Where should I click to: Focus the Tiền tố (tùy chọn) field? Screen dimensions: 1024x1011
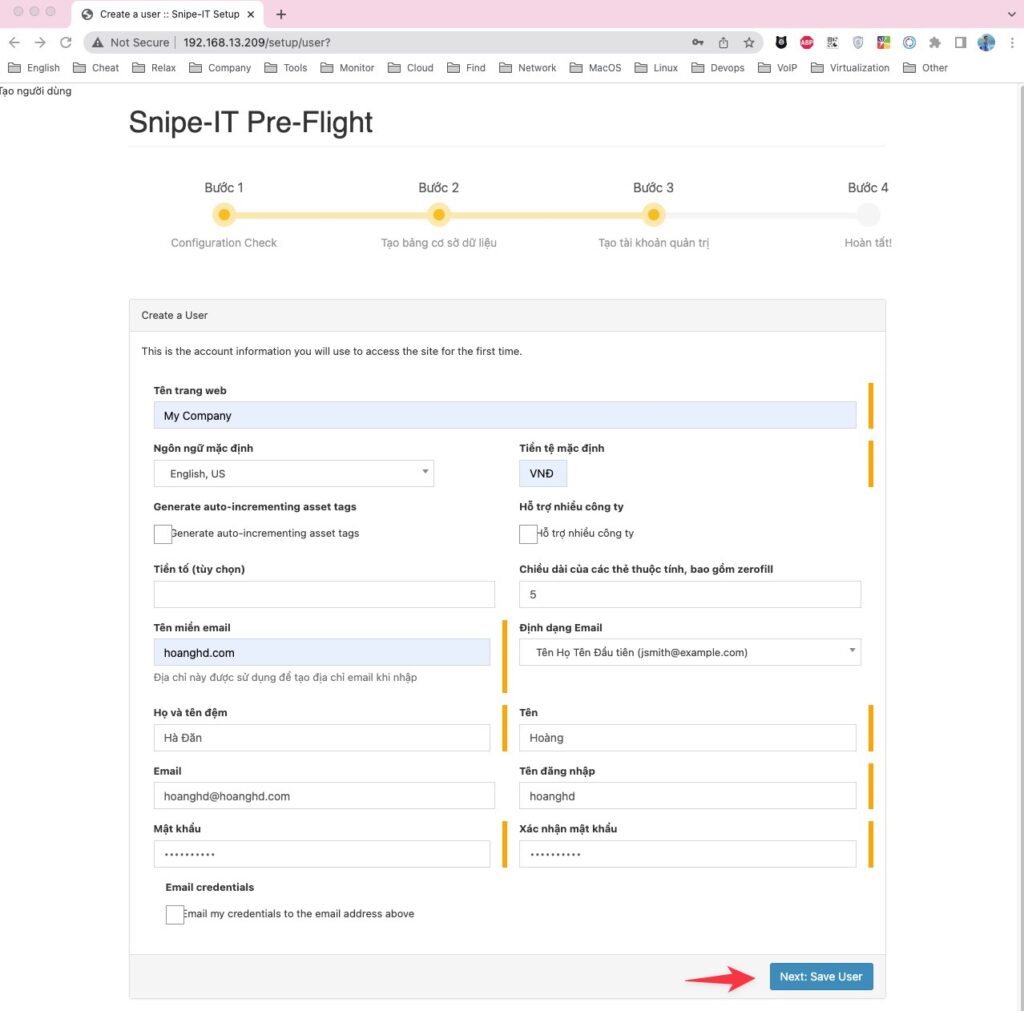(x=324, y=594)
